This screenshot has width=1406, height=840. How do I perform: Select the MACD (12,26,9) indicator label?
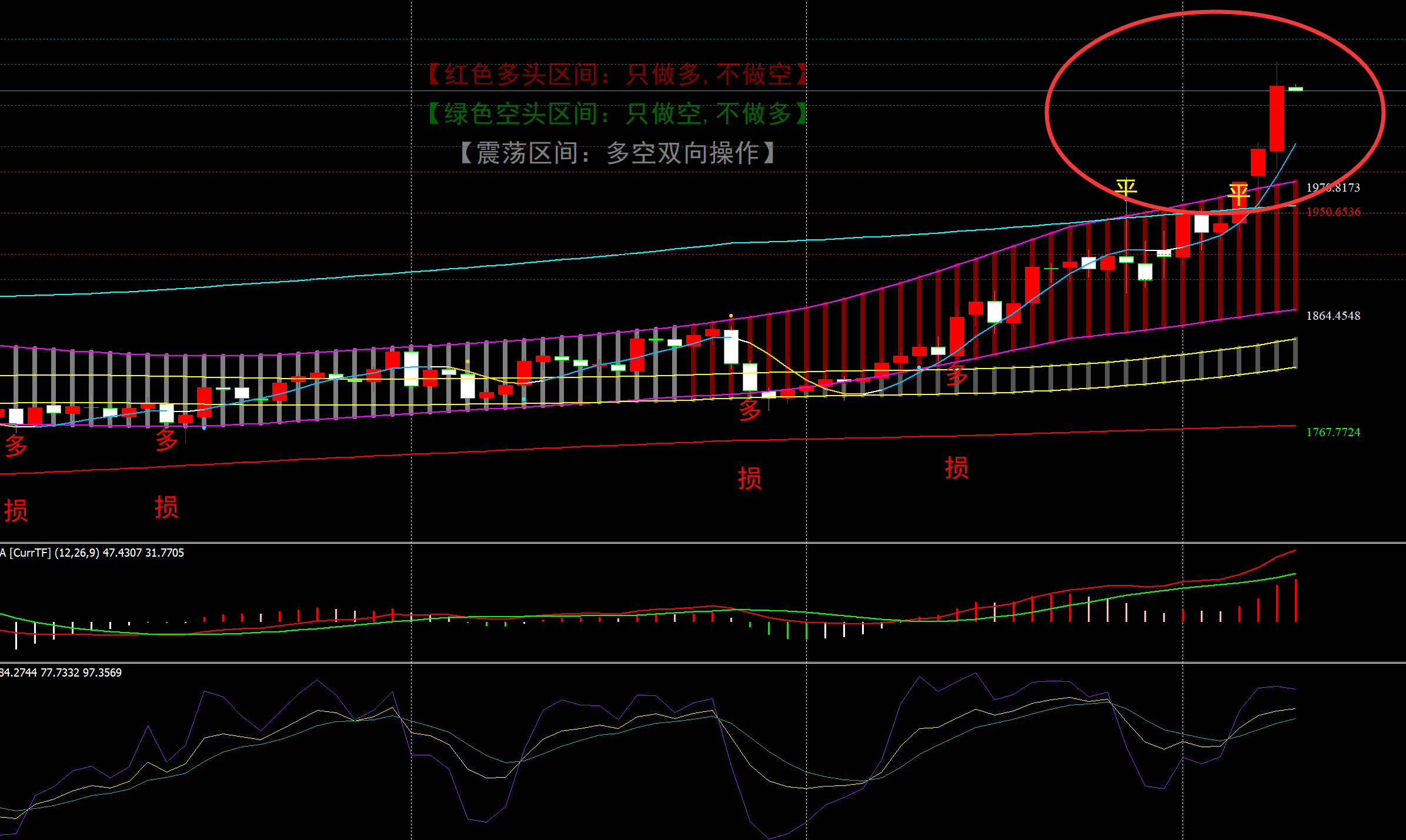coord(93,553)
